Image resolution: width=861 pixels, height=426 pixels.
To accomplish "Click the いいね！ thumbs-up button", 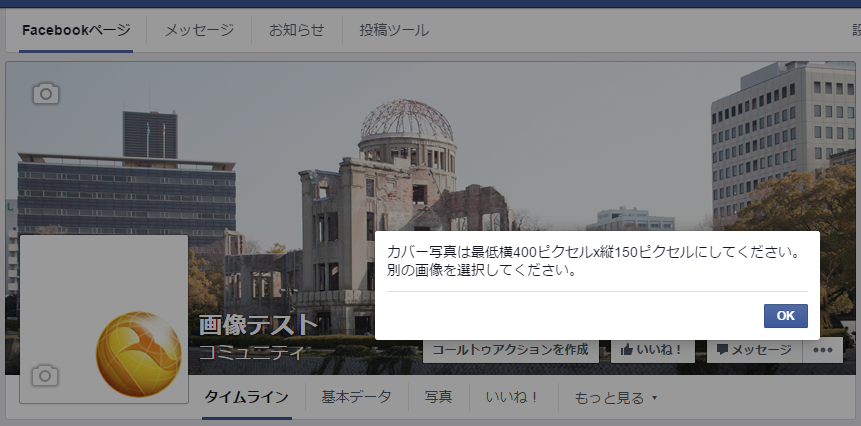I will tap(653, 350).
